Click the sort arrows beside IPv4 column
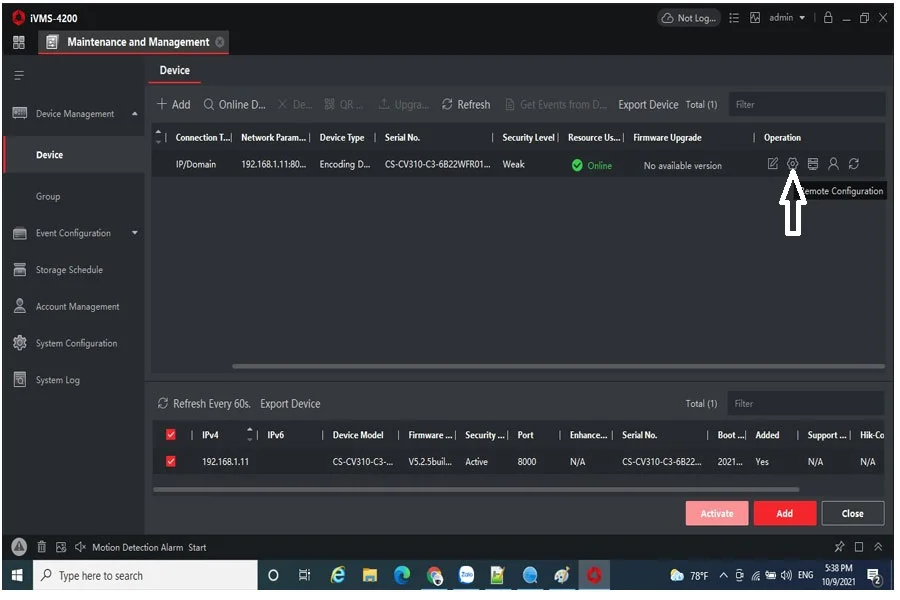This screenshot has height=600, width=900. coord(250,434)
